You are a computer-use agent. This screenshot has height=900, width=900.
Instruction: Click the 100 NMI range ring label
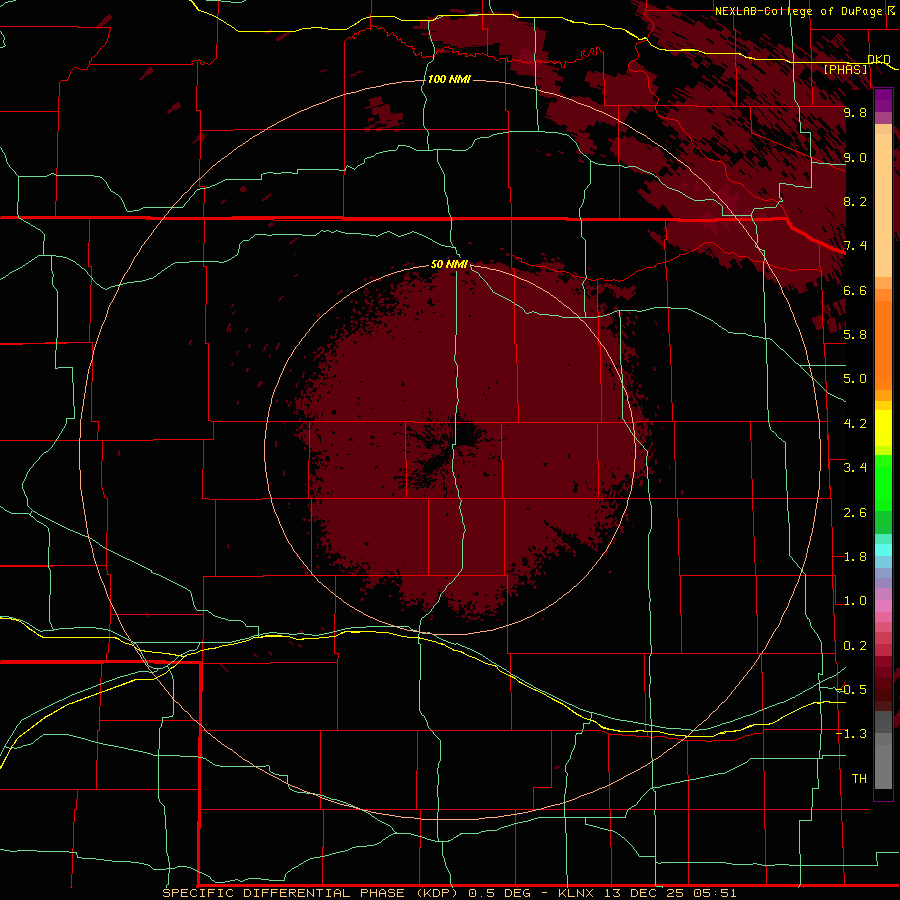click(x=449, y=79)
